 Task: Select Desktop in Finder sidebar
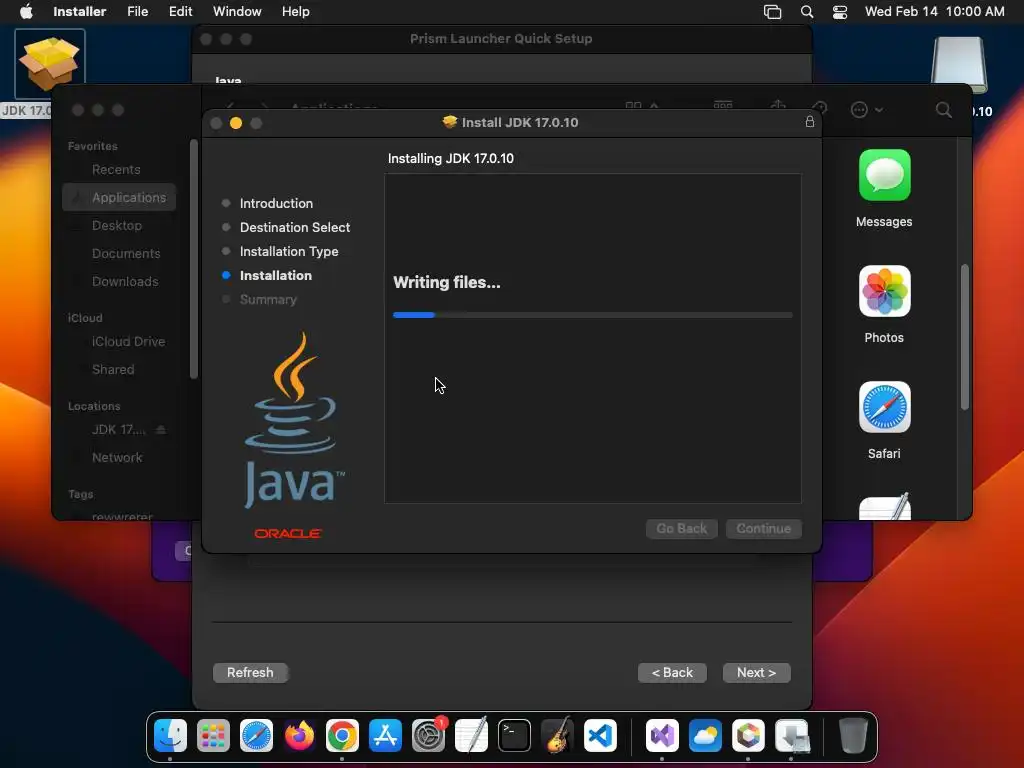pos(116,225)
